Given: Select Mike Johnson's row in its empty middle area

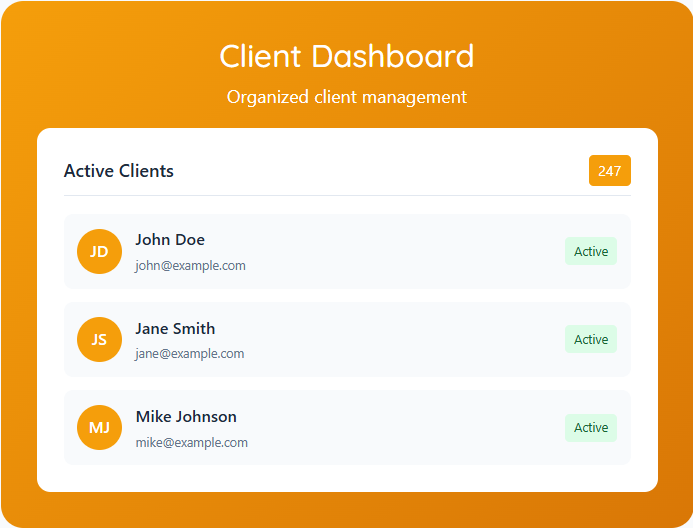Looking at the screenshot, I should click(400, 428).
